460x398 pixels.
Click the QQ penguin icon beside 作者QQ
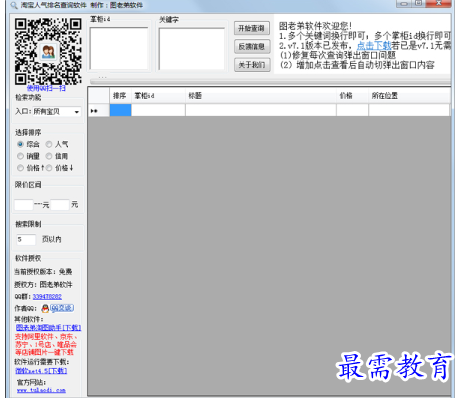[45, 308]
